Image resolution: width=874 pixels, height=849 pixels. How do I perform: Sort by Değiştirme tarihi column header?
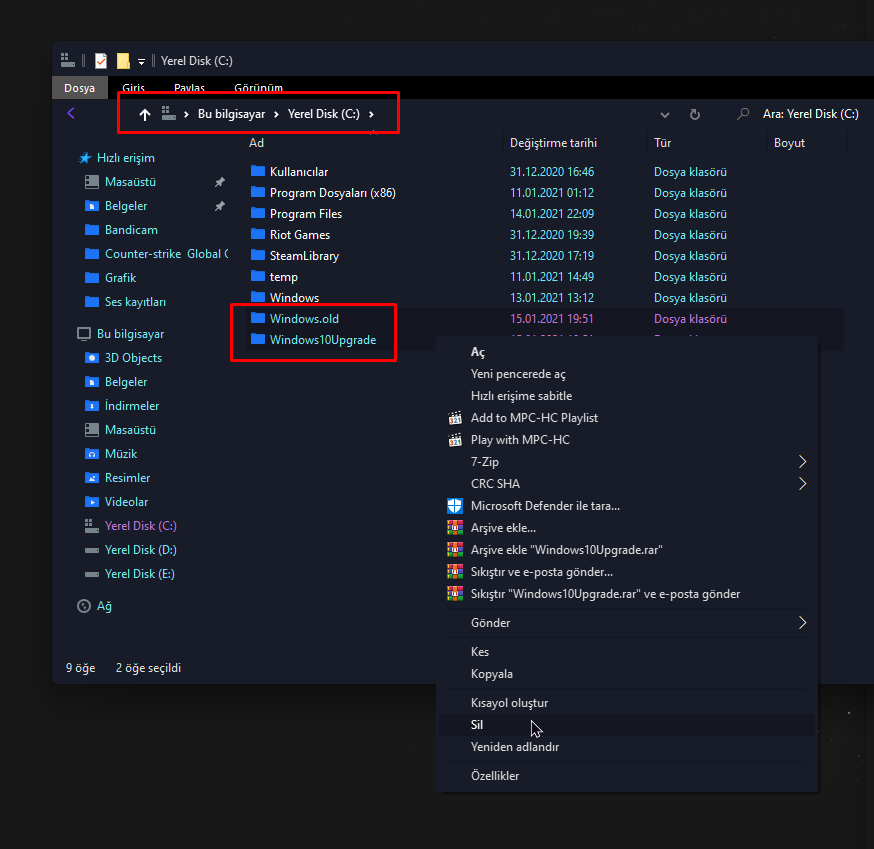coord(553,143)
